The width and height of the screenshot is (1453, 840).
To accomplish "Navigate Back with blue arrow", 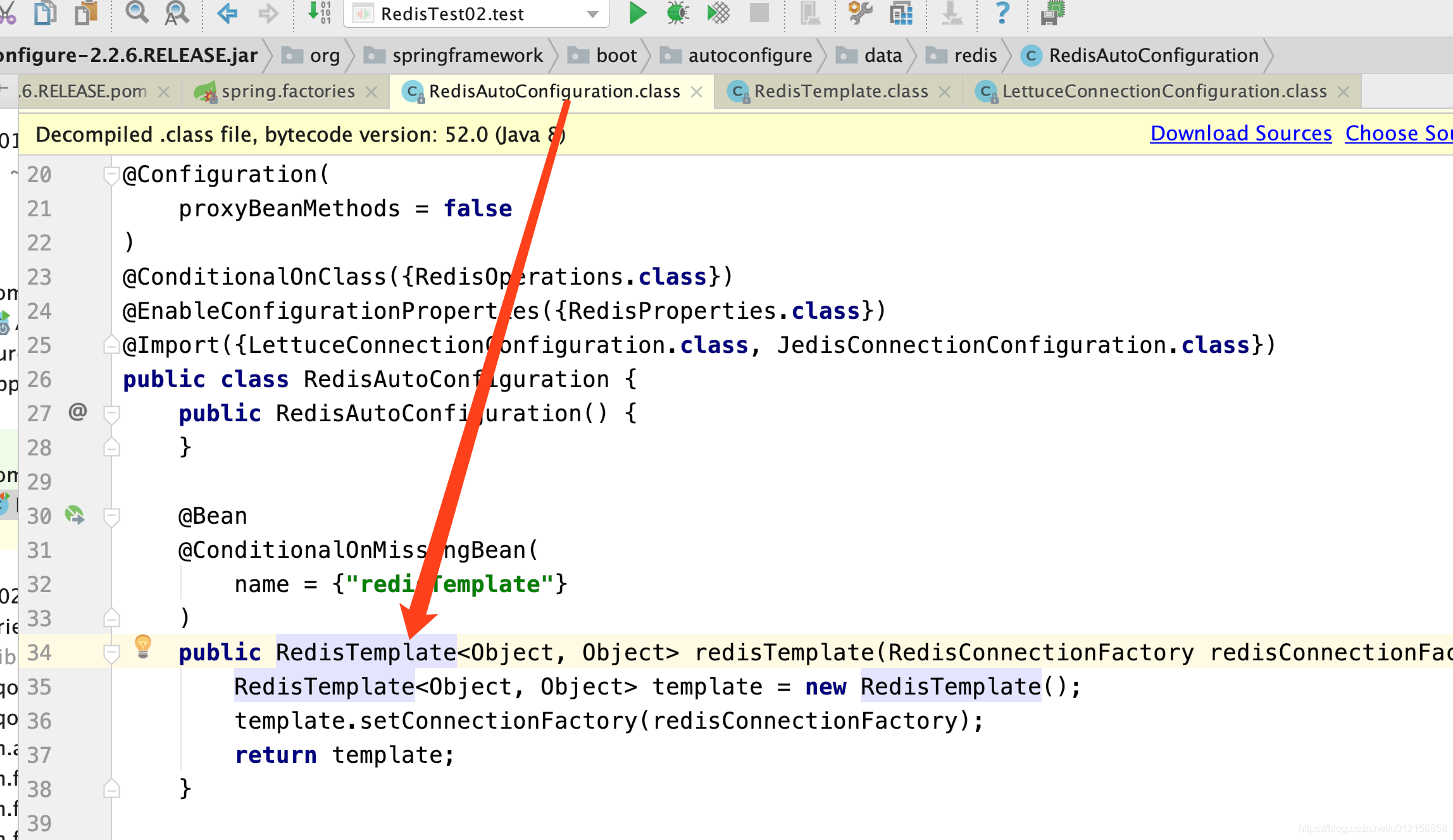I will point(227,13).
